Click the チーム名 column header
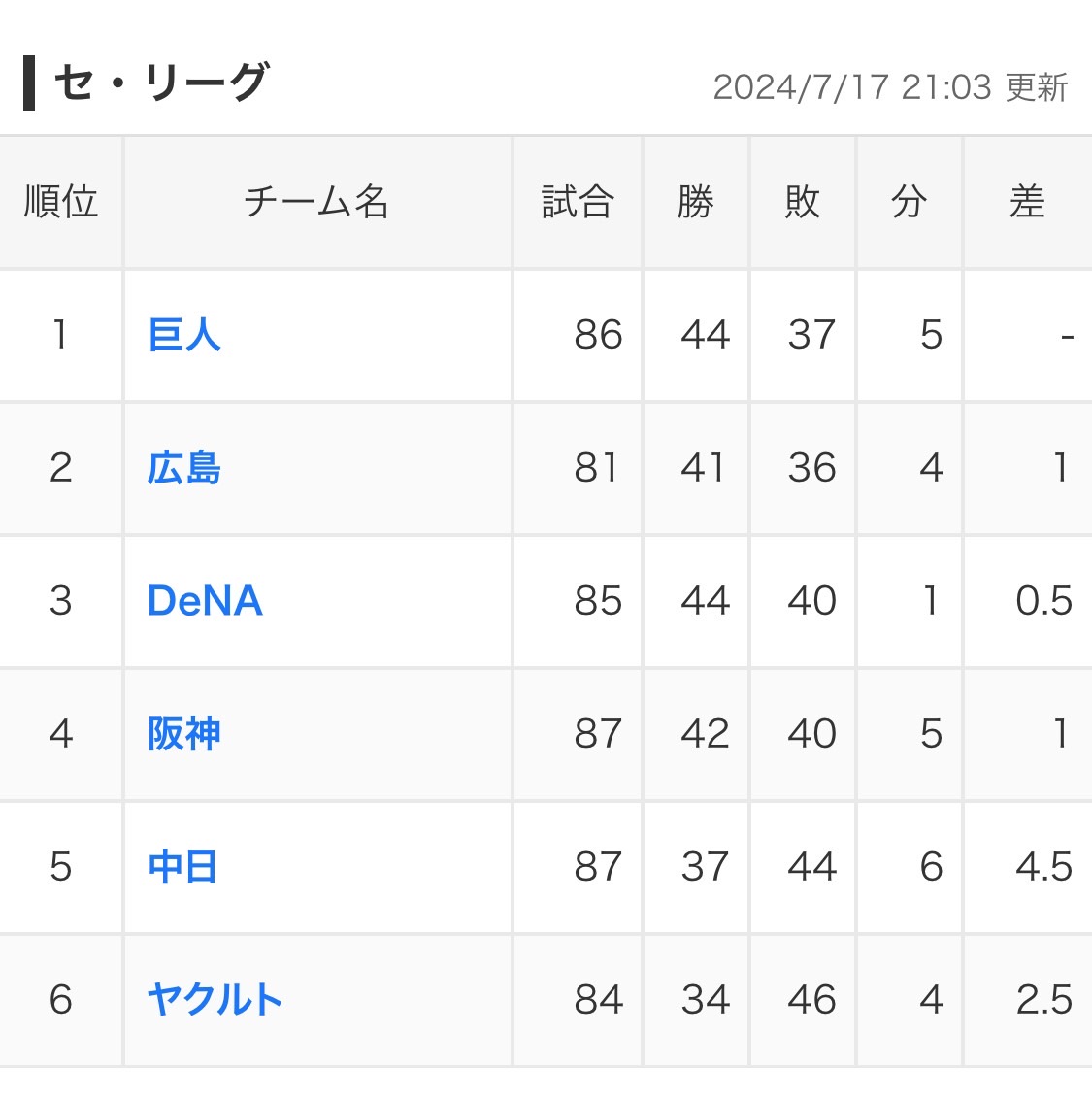The image size is (1092, 1099). [317, 202]
